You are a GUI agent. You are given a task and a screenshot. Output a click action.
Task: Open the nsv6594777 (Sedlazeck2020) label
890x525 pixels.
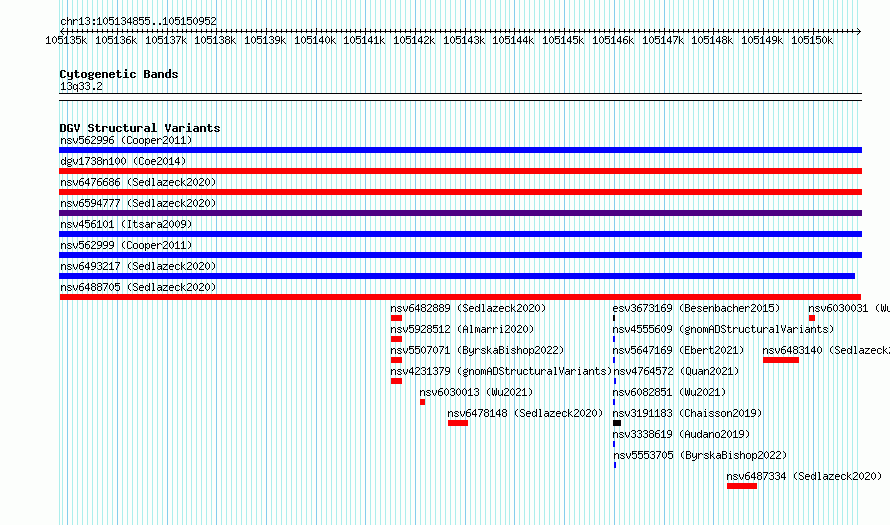[138, 203]
